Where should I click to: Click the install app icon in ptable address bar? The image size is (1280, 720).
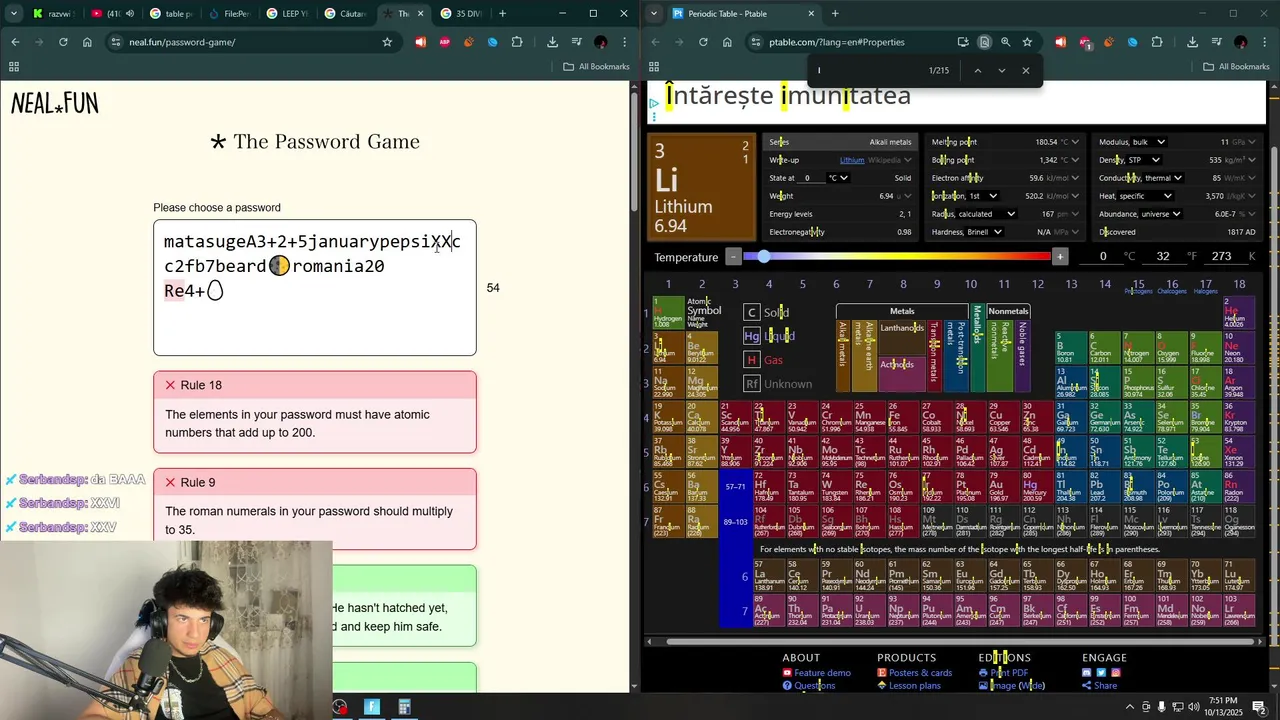pyautogui.click(x=962, y=42)
